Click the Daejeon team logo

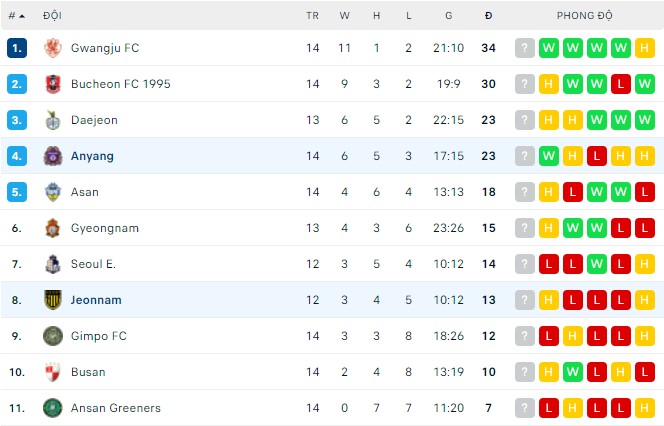coord(53,120)
